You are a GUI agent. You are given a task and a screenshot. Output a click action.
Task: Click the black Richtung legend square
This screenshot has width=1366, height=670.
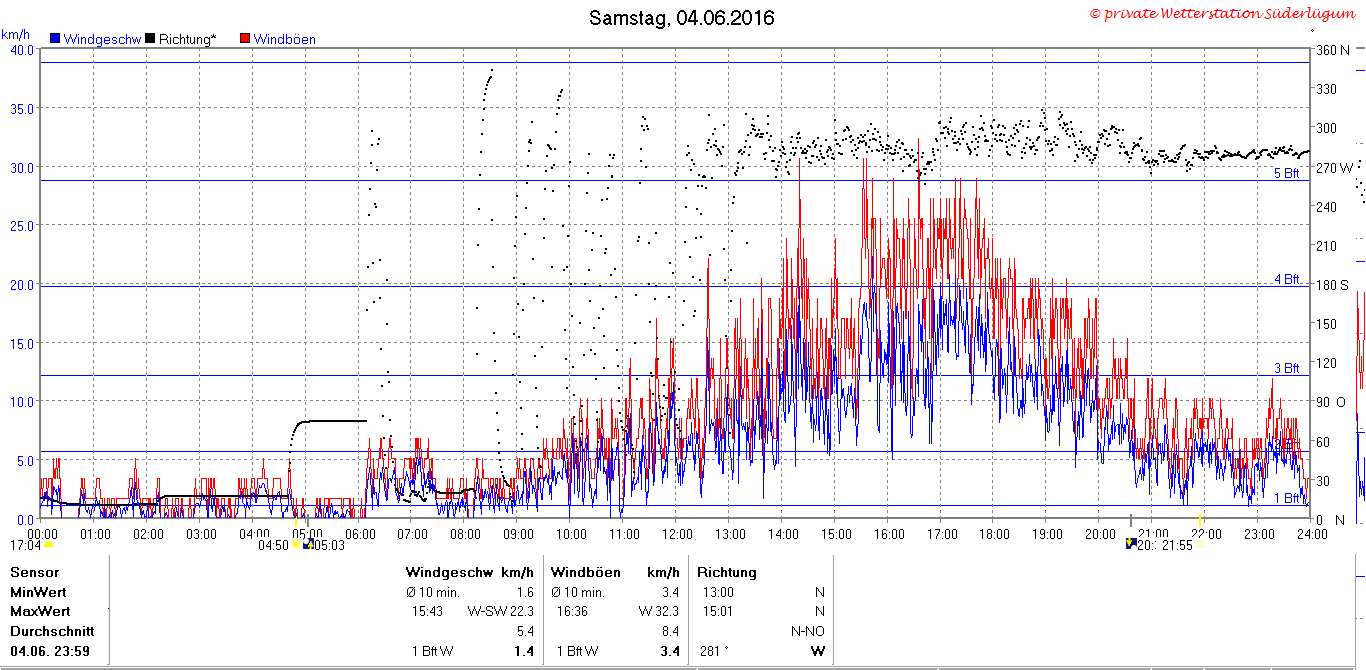[x=150, y=39]
